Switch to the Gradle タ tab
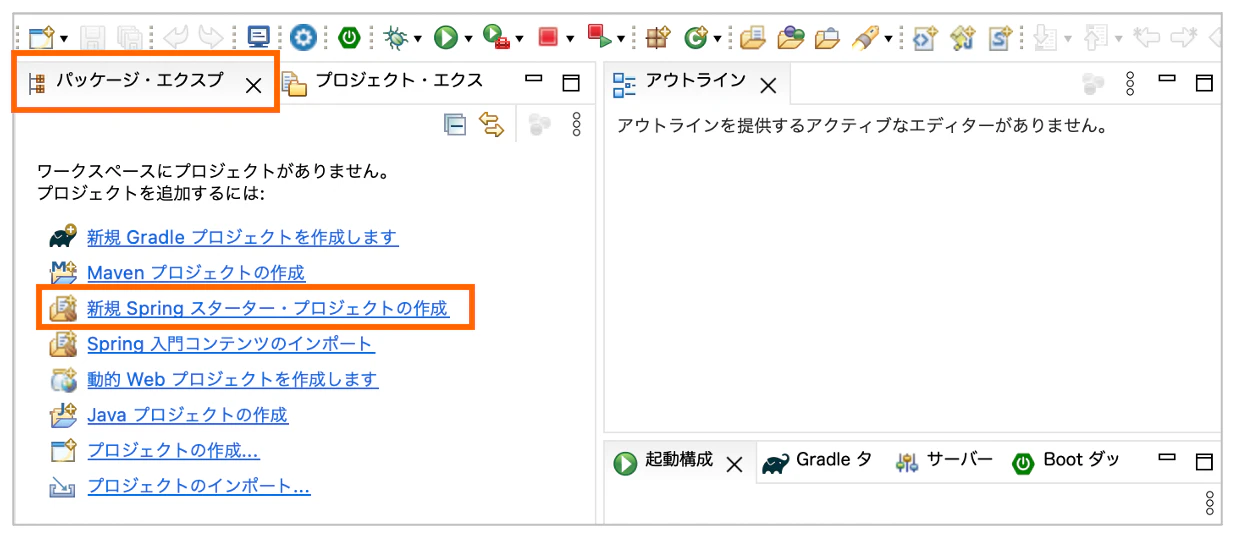The width and height of the screenshot is (1234, 534). [x=818, y=461]
